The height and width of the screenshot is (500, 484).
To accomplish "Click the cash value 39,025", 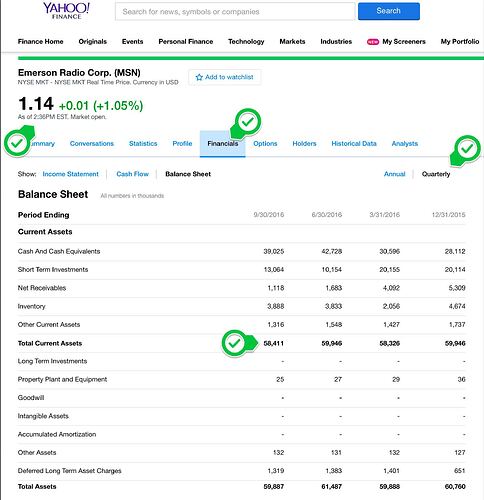I will point(274,251).
